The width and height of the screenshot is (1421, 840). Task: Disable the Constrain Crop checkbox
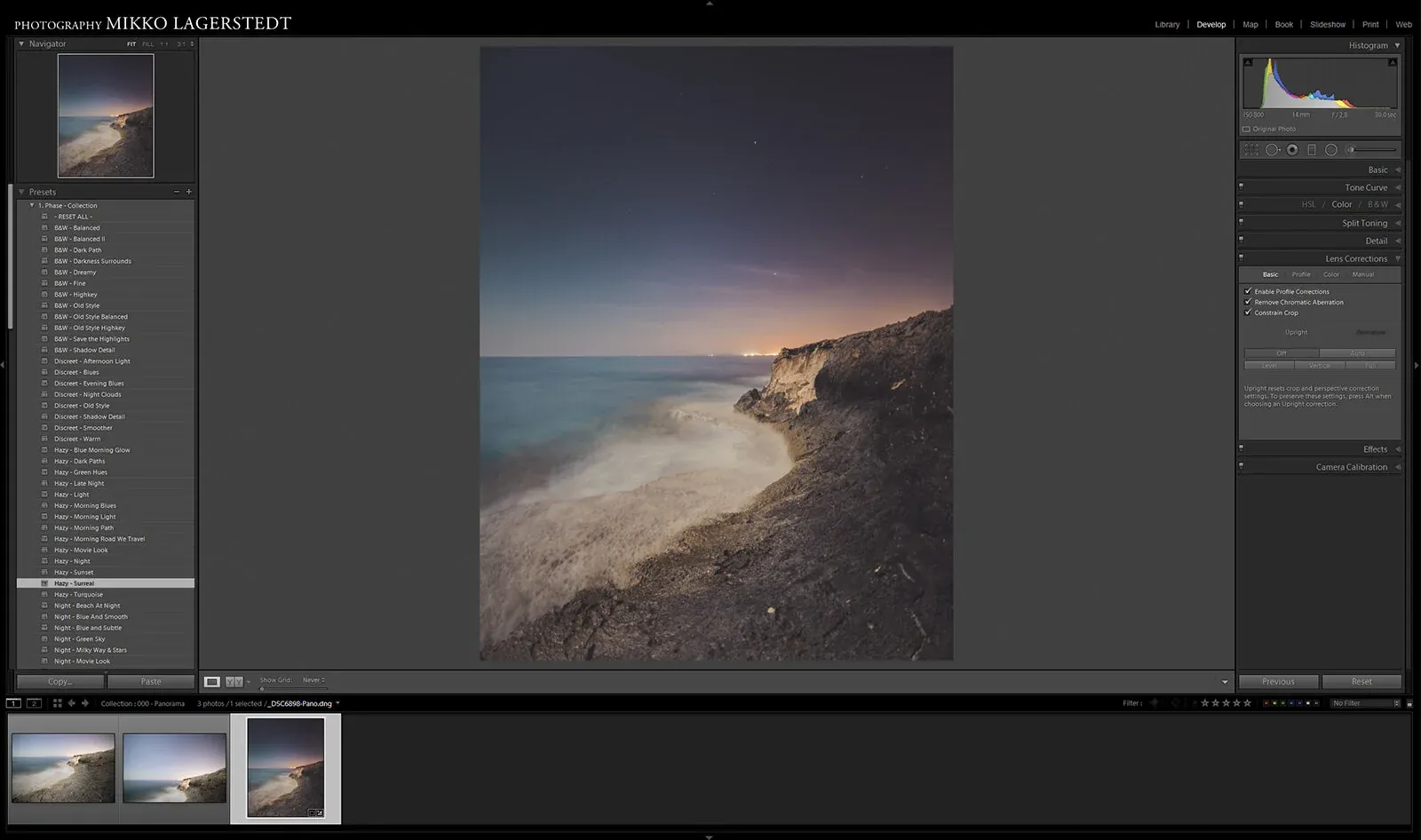(1249, 313)
